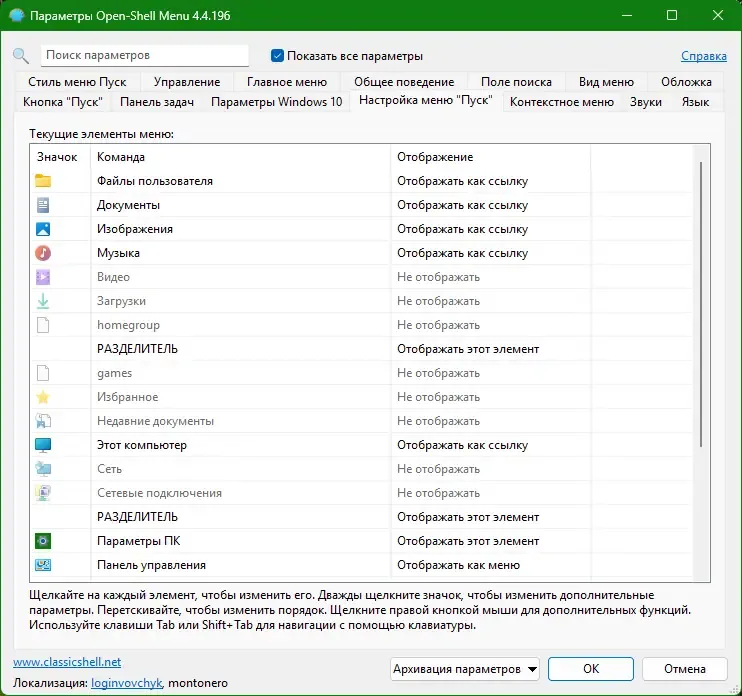Screen dimensions: 742x696
Task: Open the Контекстное меню tab
Action: pos(562,102)
